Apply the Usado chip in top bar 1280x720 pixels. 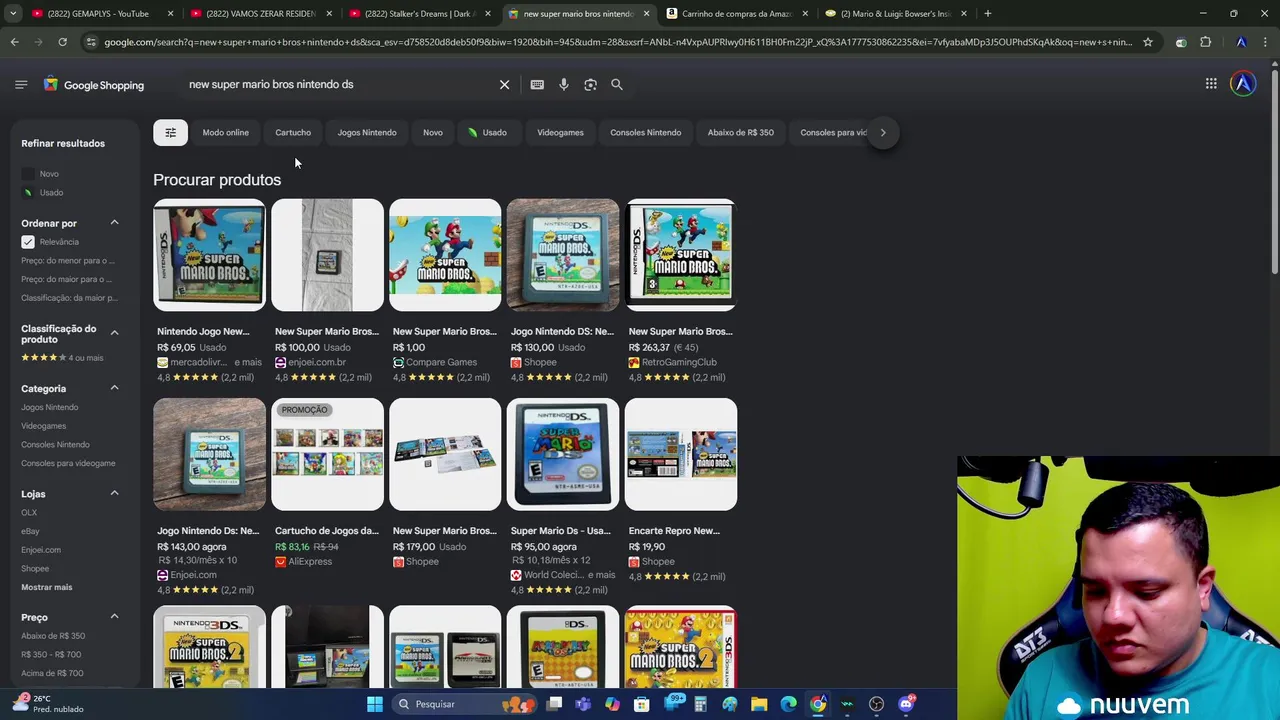coord(487,132)
